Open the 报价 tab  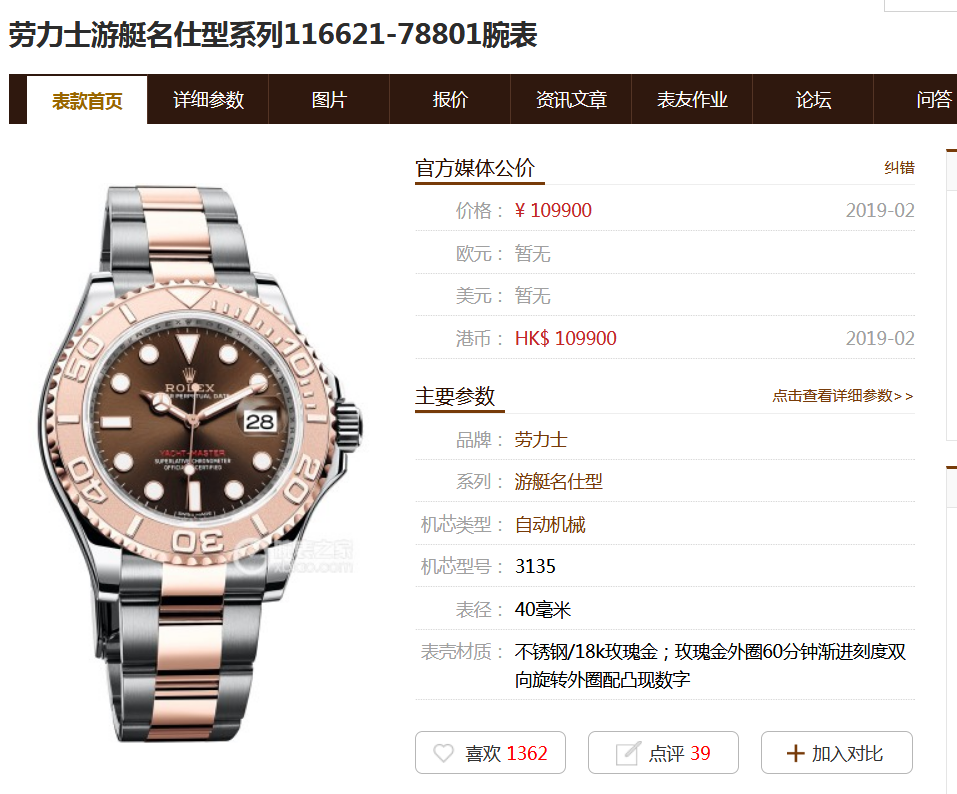(450, 99)
